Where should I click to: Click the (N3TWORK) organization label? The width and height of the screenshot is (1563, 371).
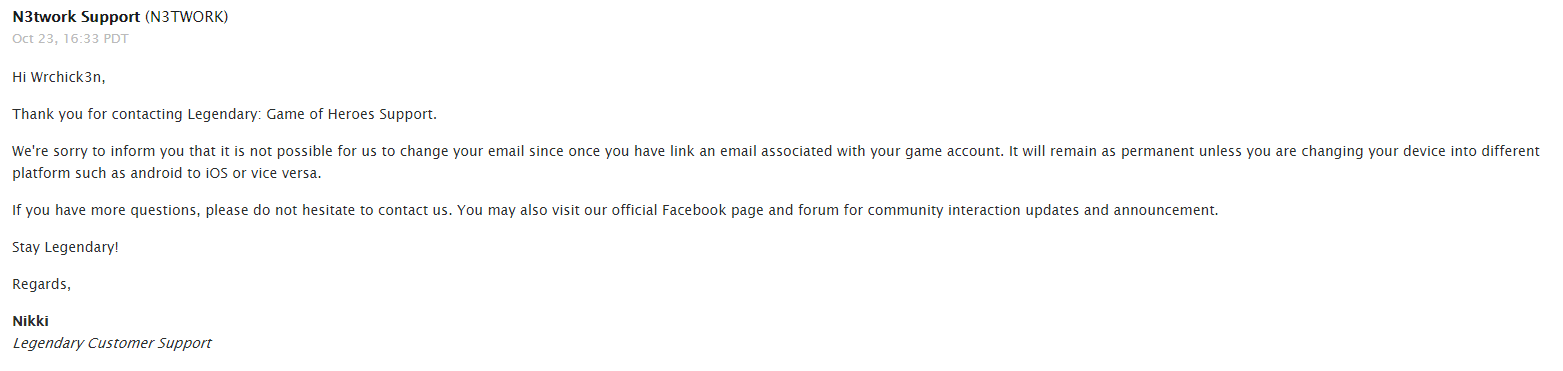click(186, 17)
